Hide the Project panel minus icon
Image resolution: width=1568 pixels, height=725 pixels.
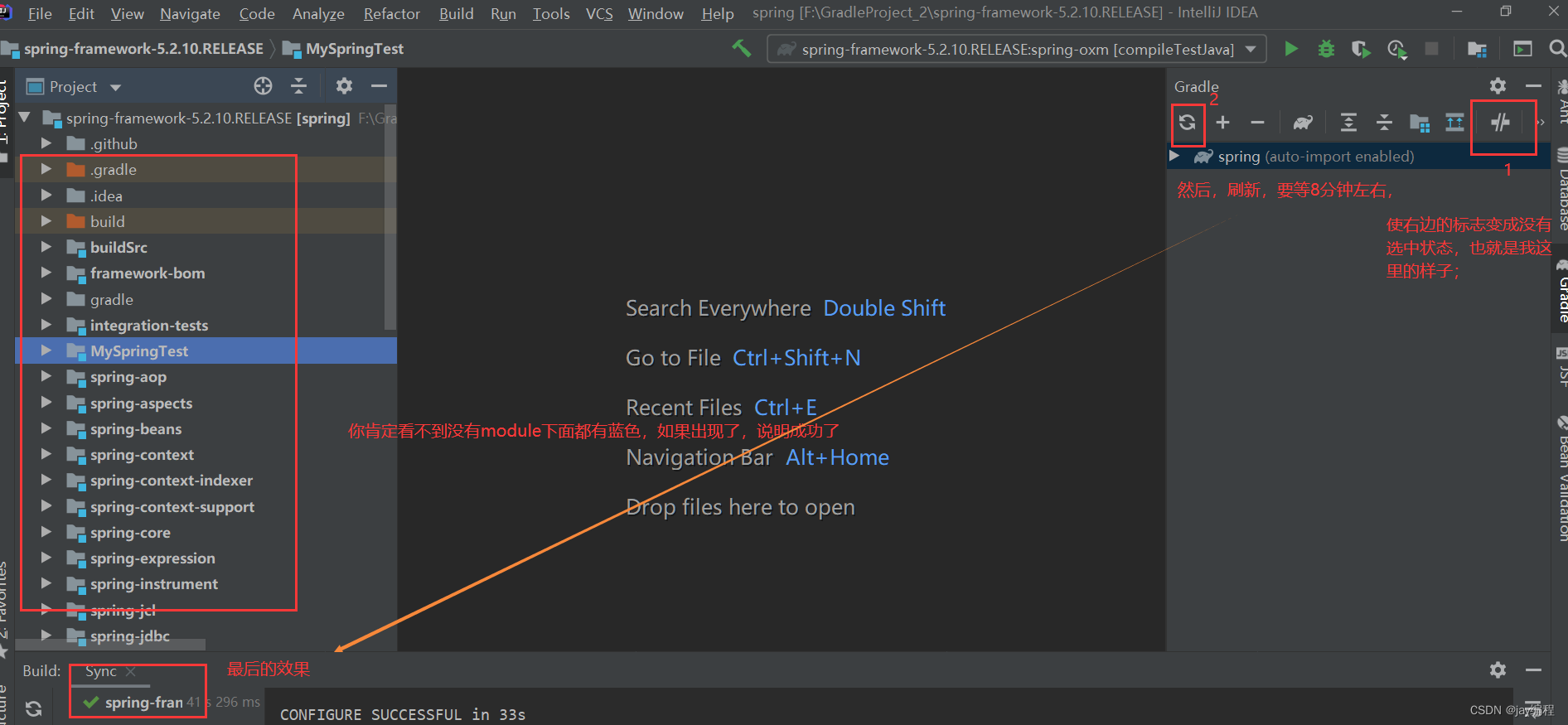click(379, 86)
